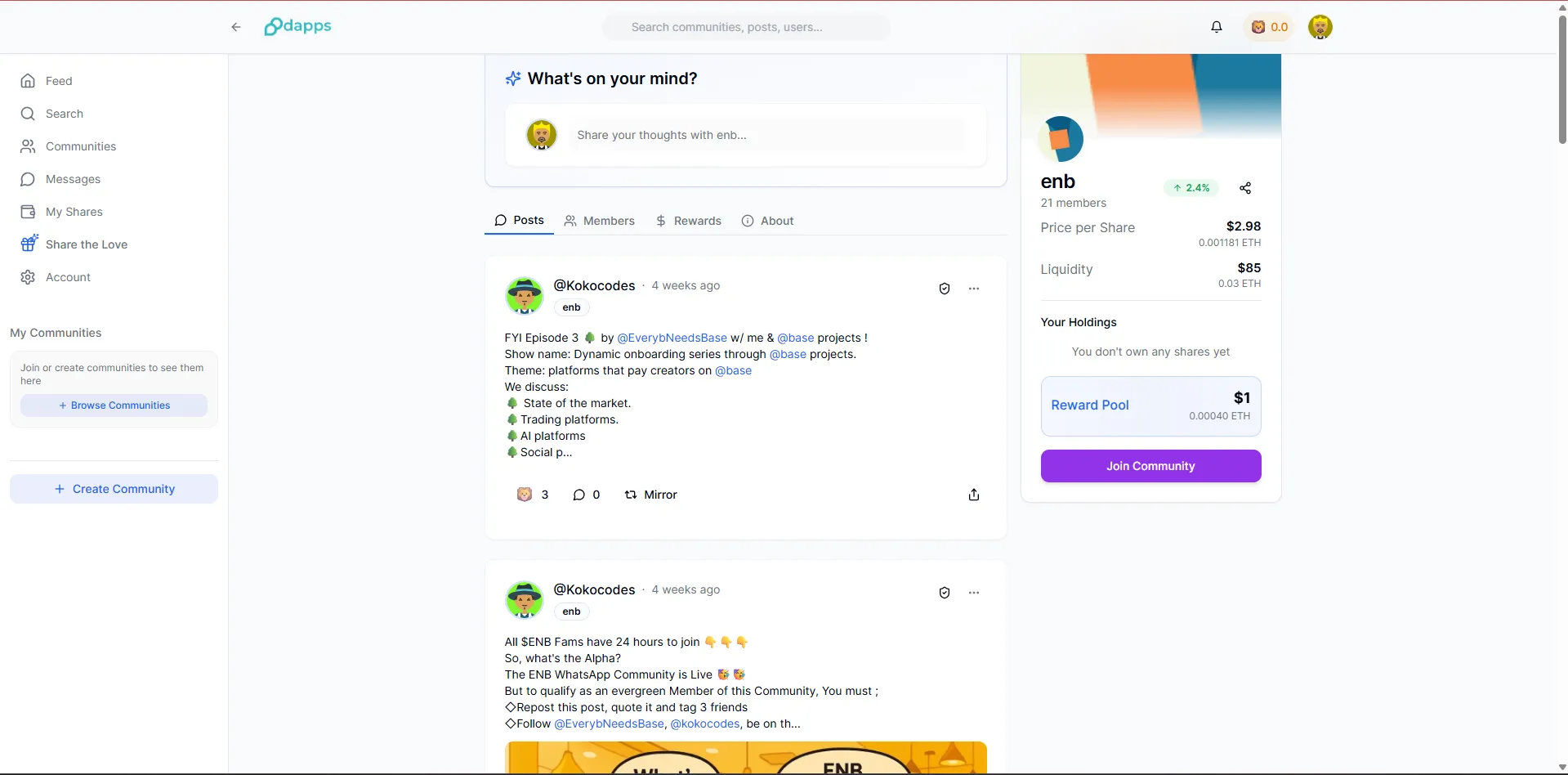Image resolution: width=1568 pixels, height=775 pixels.
Task: Select the Posts tab
Action: pos(519,221)
